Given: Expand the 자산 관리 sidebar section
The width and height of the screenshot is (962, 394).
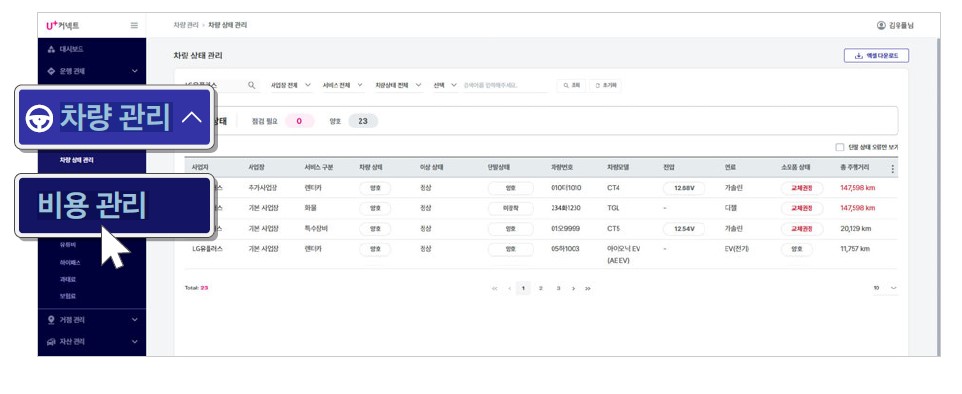Looking at the screenshot, I should 92,342.
